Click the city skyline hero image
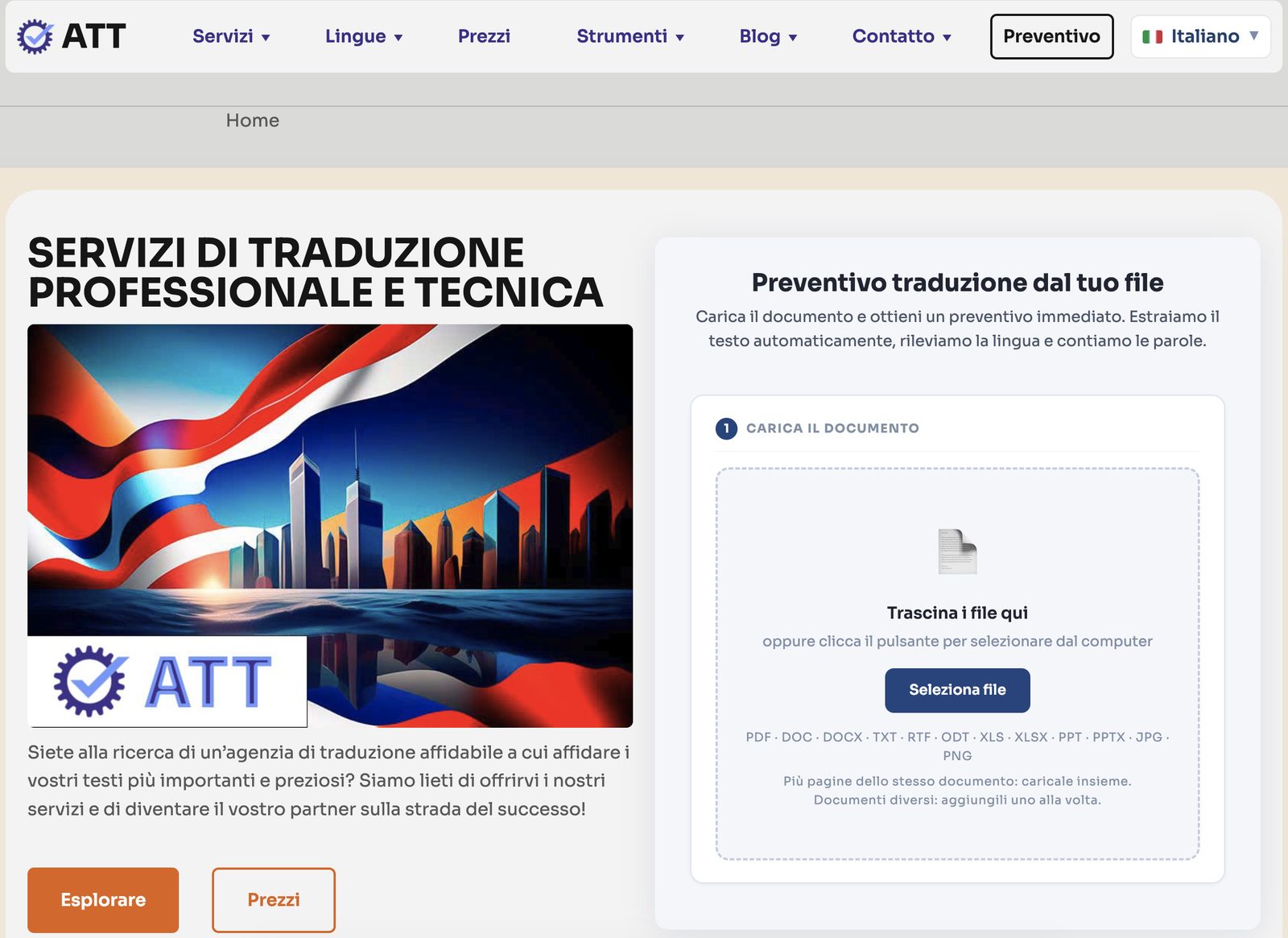Viewport: 1288px width, 938px height. (x=330, y=526)
